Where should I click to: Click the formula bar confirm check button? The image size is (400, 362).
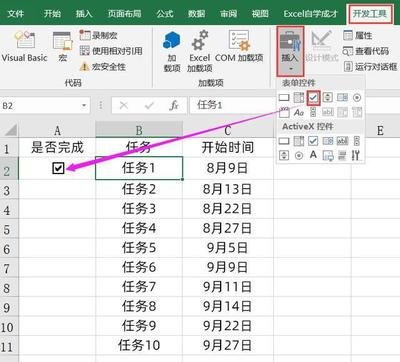pyautogui.click(x=149, y=106)
